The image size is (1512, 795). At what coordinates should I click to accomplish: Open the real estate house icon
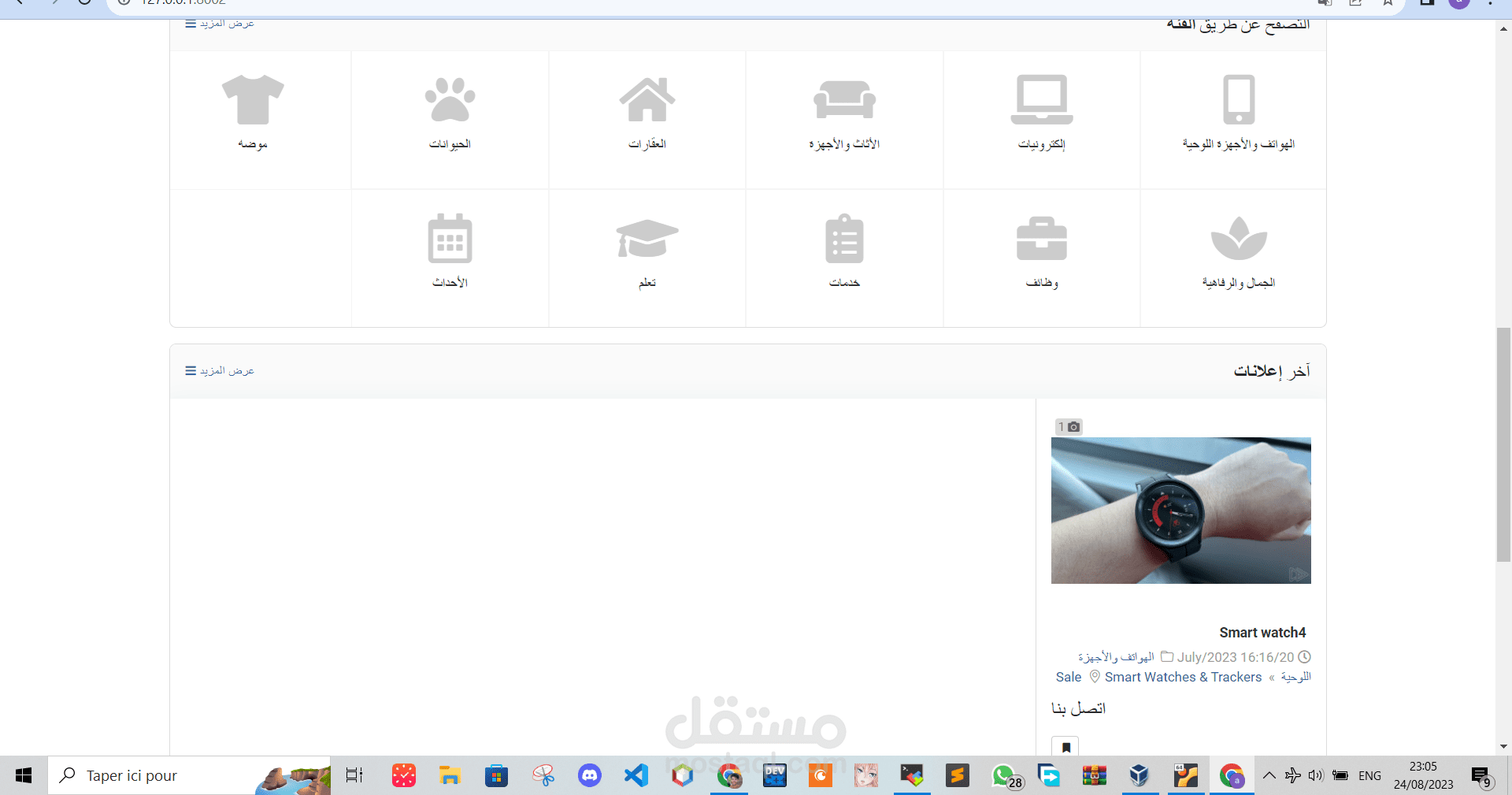[x=647, y=99]
